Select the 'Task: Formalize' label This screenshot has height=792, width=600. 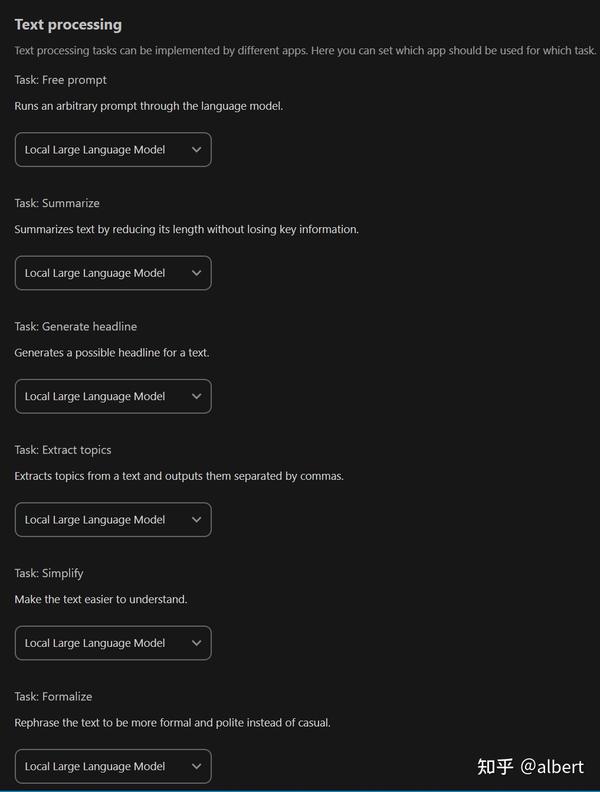tap(53, 697)
